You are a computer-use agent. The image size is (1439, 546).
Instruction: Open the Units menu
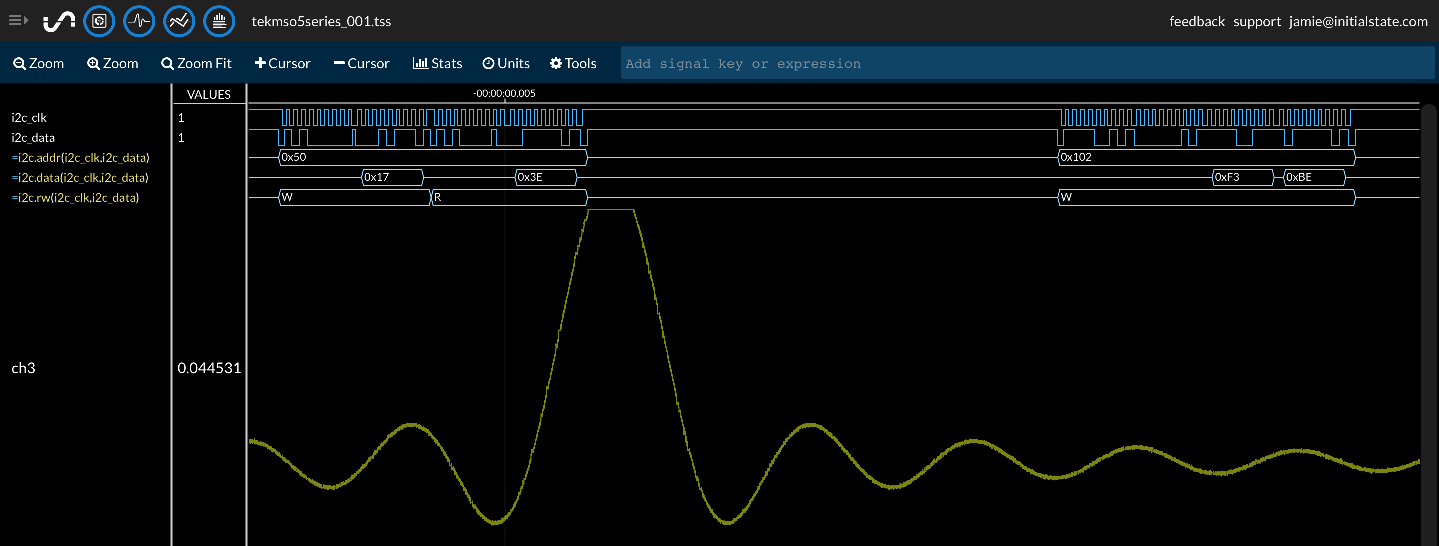(506, 63)
